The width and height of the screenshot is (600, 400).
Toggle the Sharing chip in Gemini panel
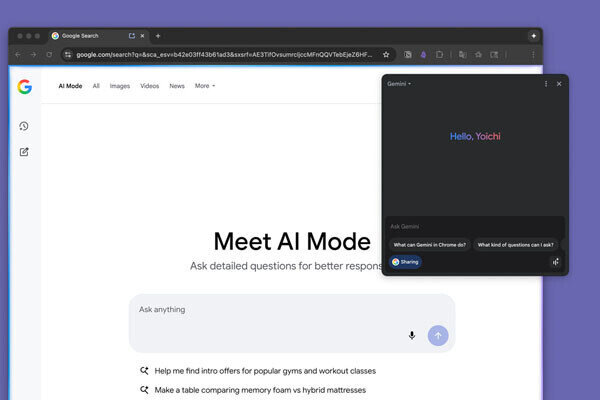click(x=406, y=262)
